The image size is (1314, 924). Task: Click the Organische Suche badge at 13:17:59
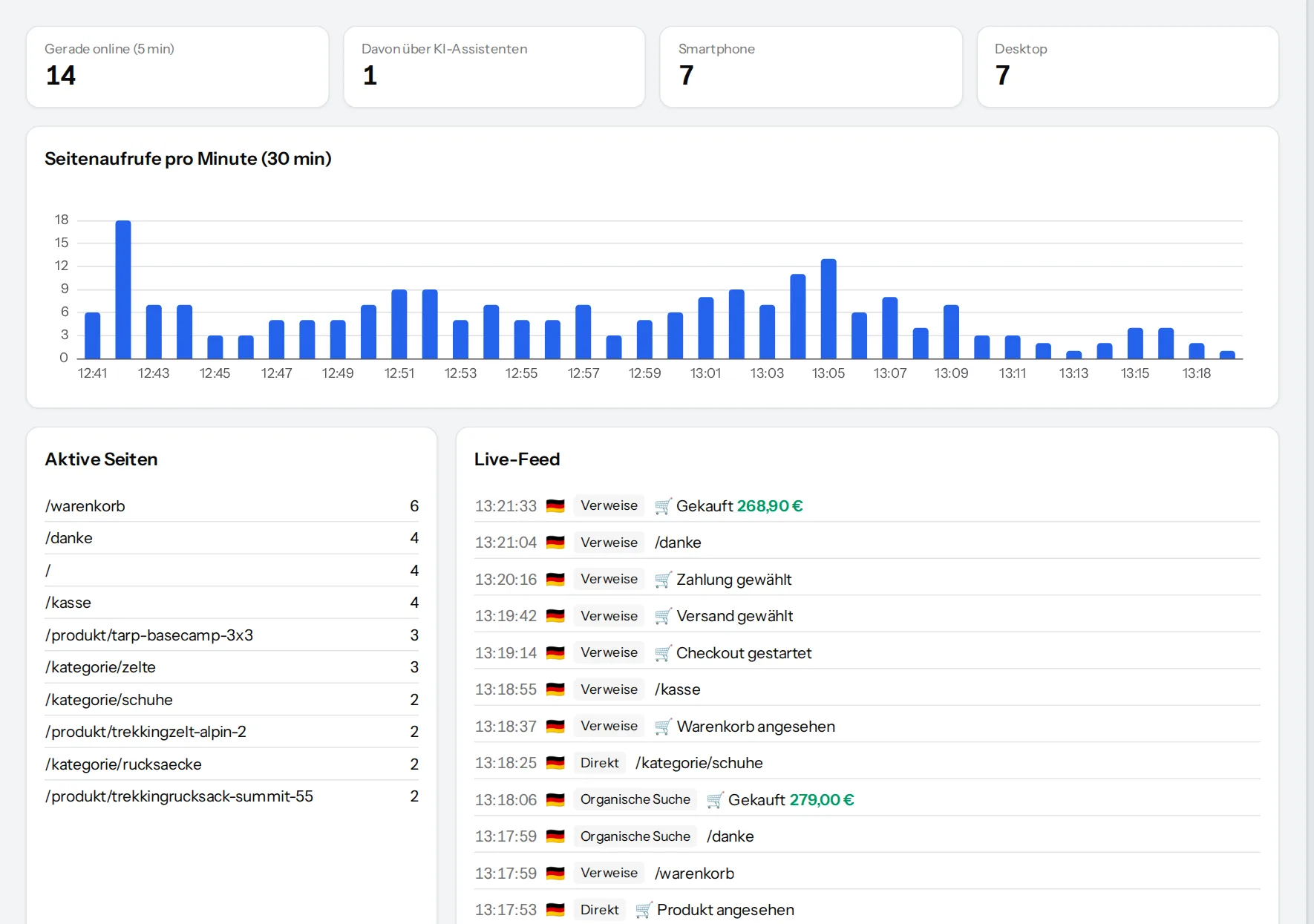635,836
